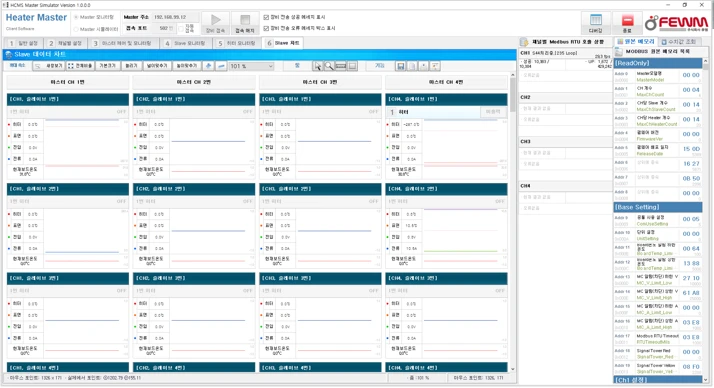Click the stop icon to disconnect
714x388 pixels.
[x=245, y=20]
